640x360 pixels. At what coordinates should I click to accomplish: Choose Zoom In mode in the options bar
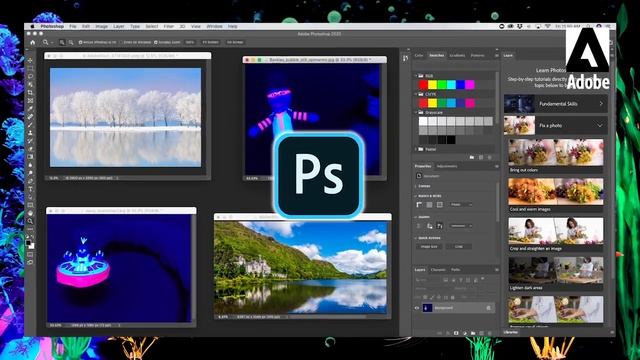(x=62, y=42)
